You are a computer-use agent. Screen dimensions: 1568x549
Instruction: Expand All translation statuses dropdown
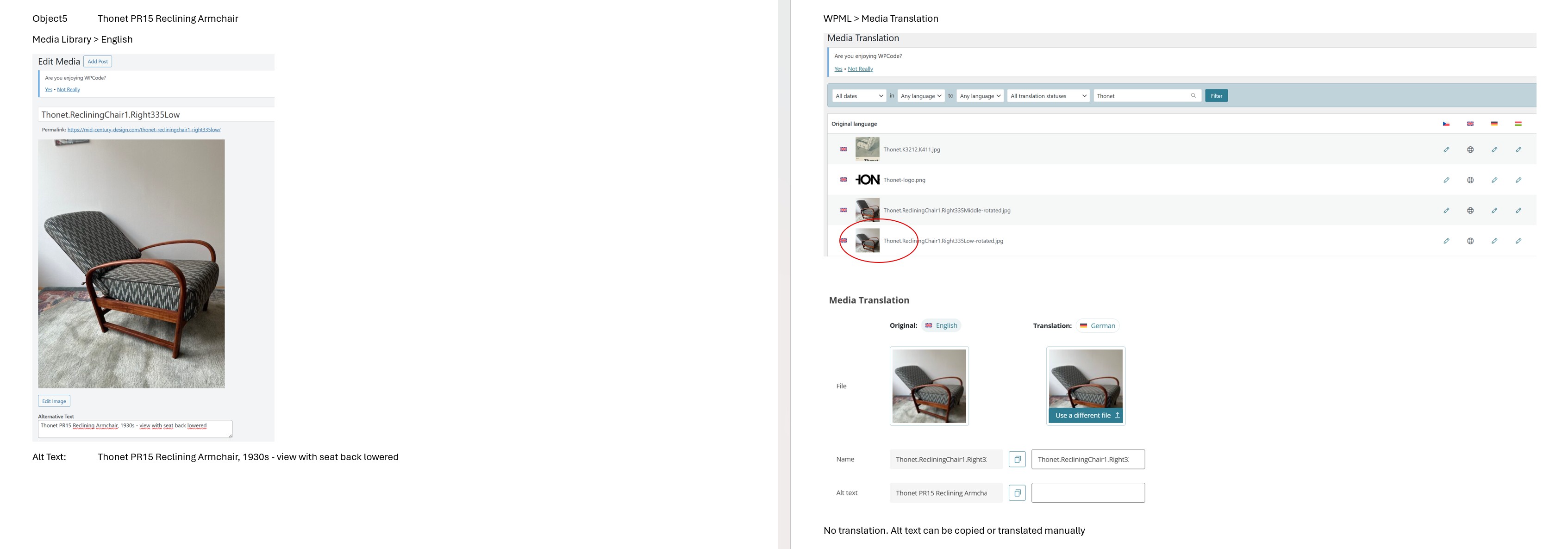pyautogui.click(x=1048, y=96)
